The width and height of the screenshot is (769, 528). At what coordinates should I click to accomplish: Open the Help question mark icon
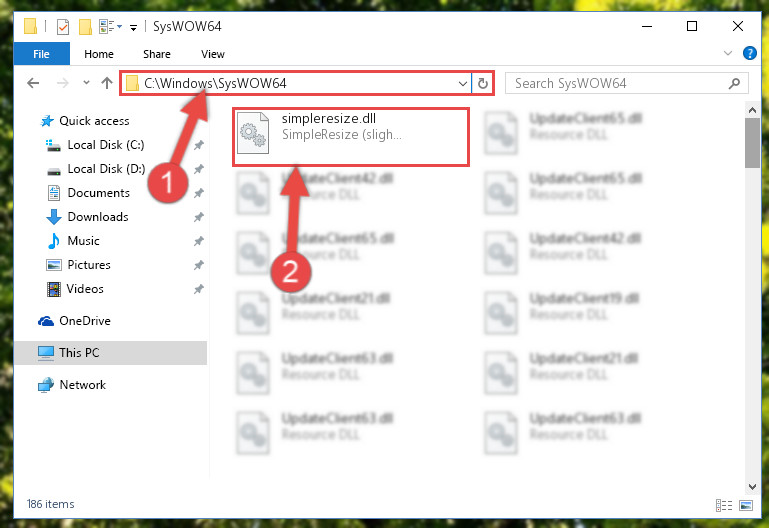749,53
